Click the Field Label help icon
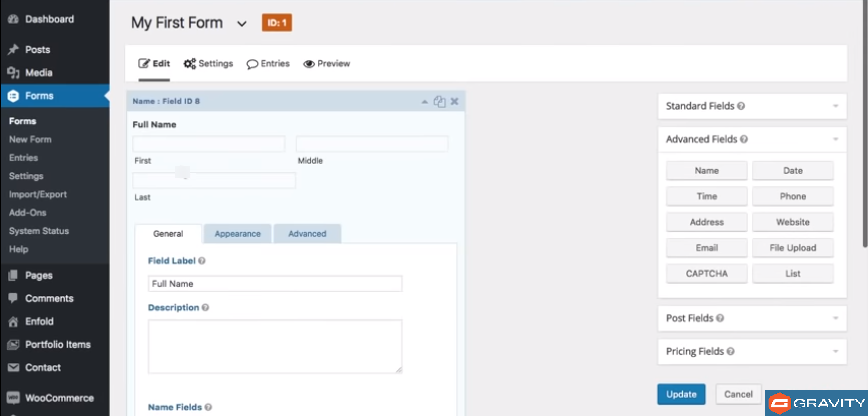Viewport: 868px width, 416px height. pos(202,260)
